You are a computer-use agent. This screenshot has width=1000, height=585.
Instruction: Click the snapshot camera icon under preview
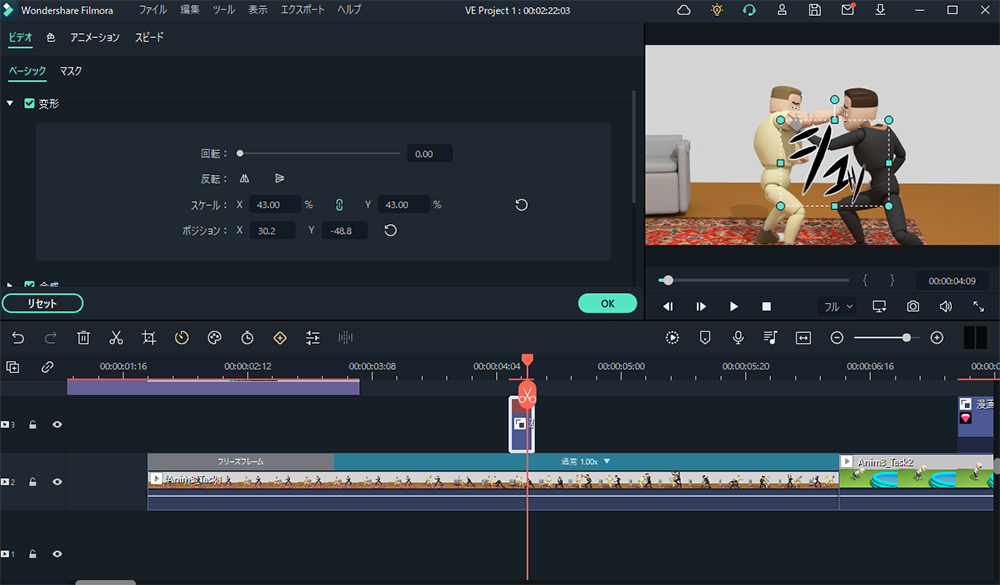(913, 306)
